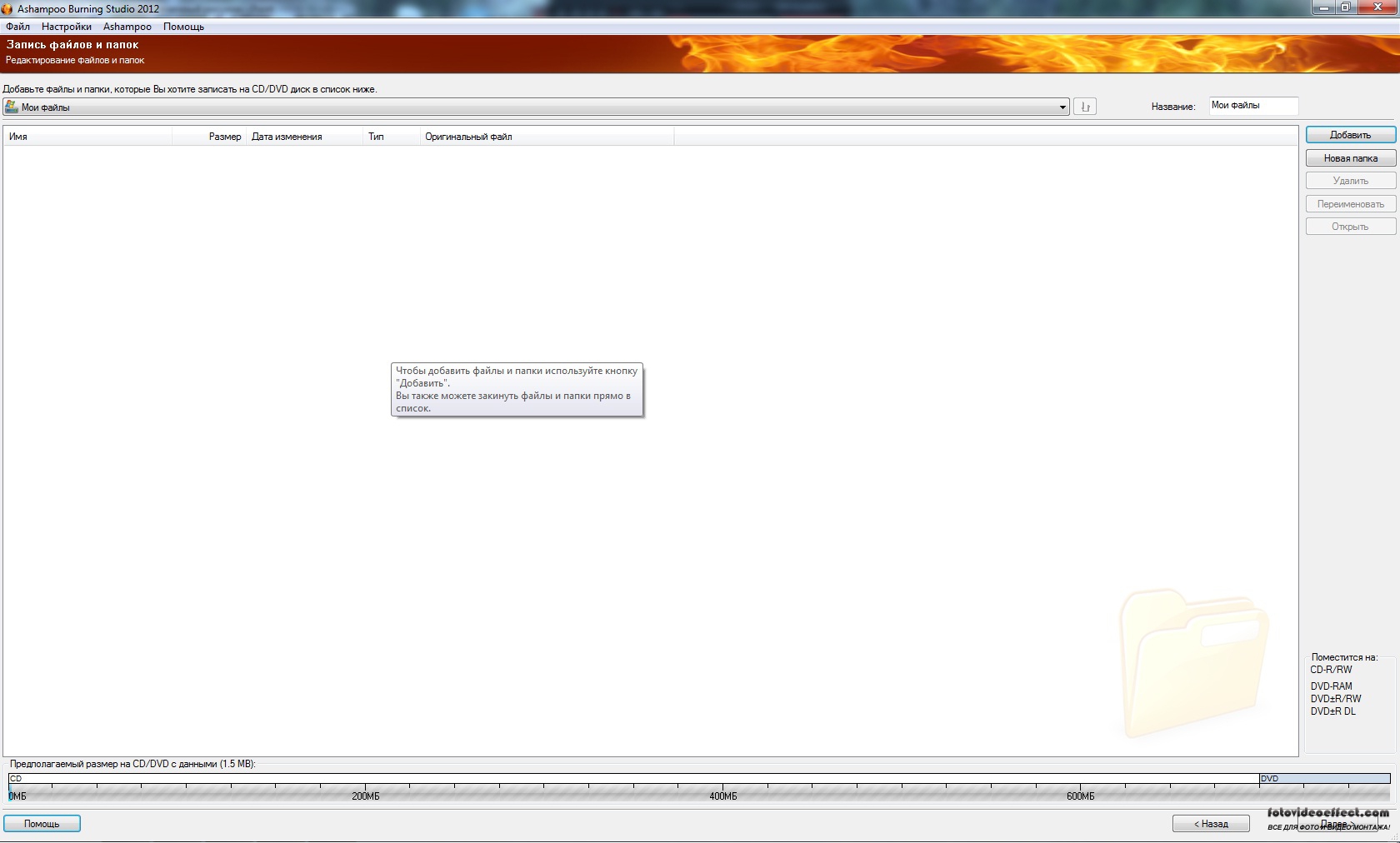Click the 400МБ scale mark
This screenshot has height=843, width=1400.
click(722, 796)
